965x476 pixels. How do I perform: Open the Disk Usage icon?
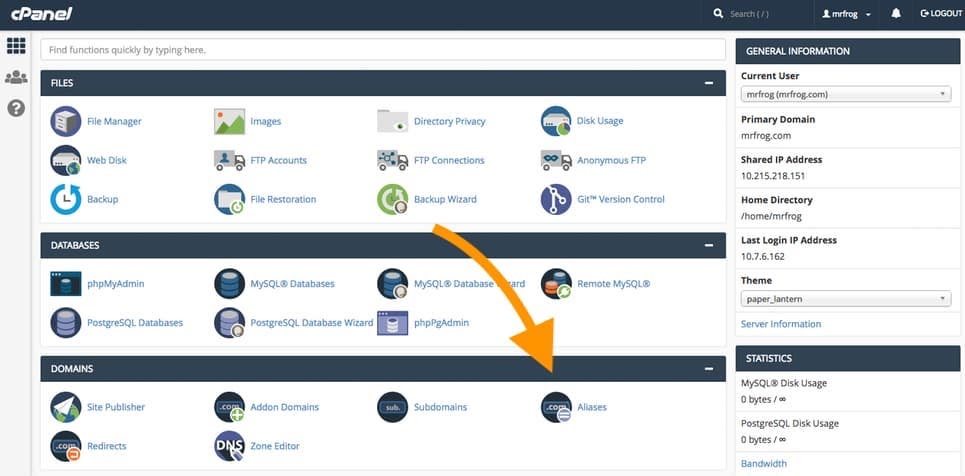(556, 121)
